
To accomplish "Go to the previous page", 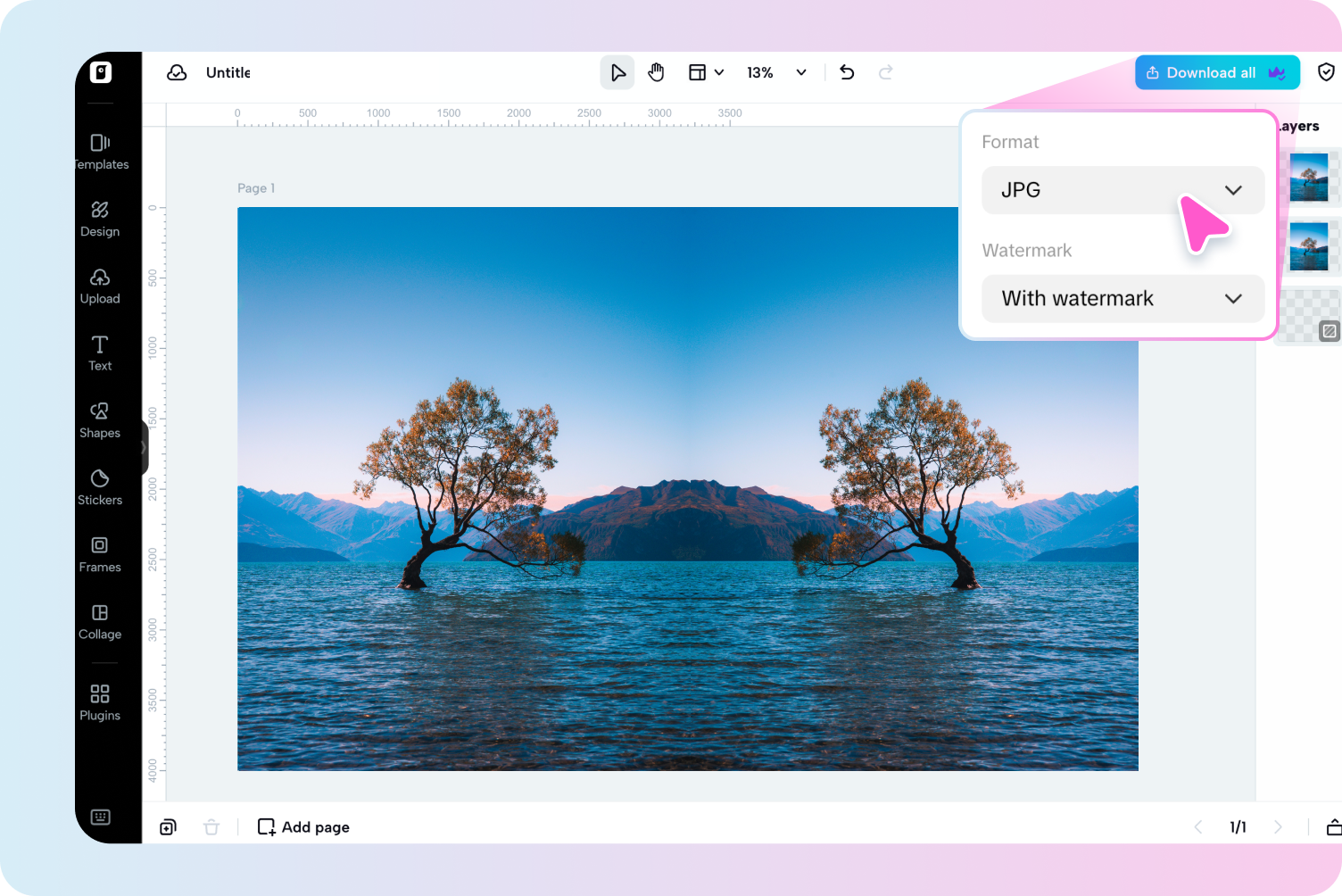I will [1198, 827].
